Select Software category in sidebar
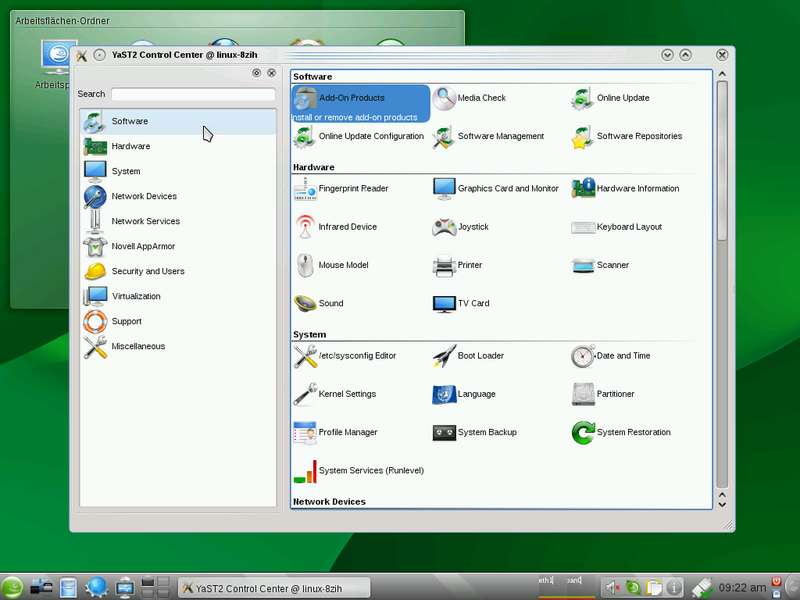This screenshot has height=600, width=800. point(178,121)
